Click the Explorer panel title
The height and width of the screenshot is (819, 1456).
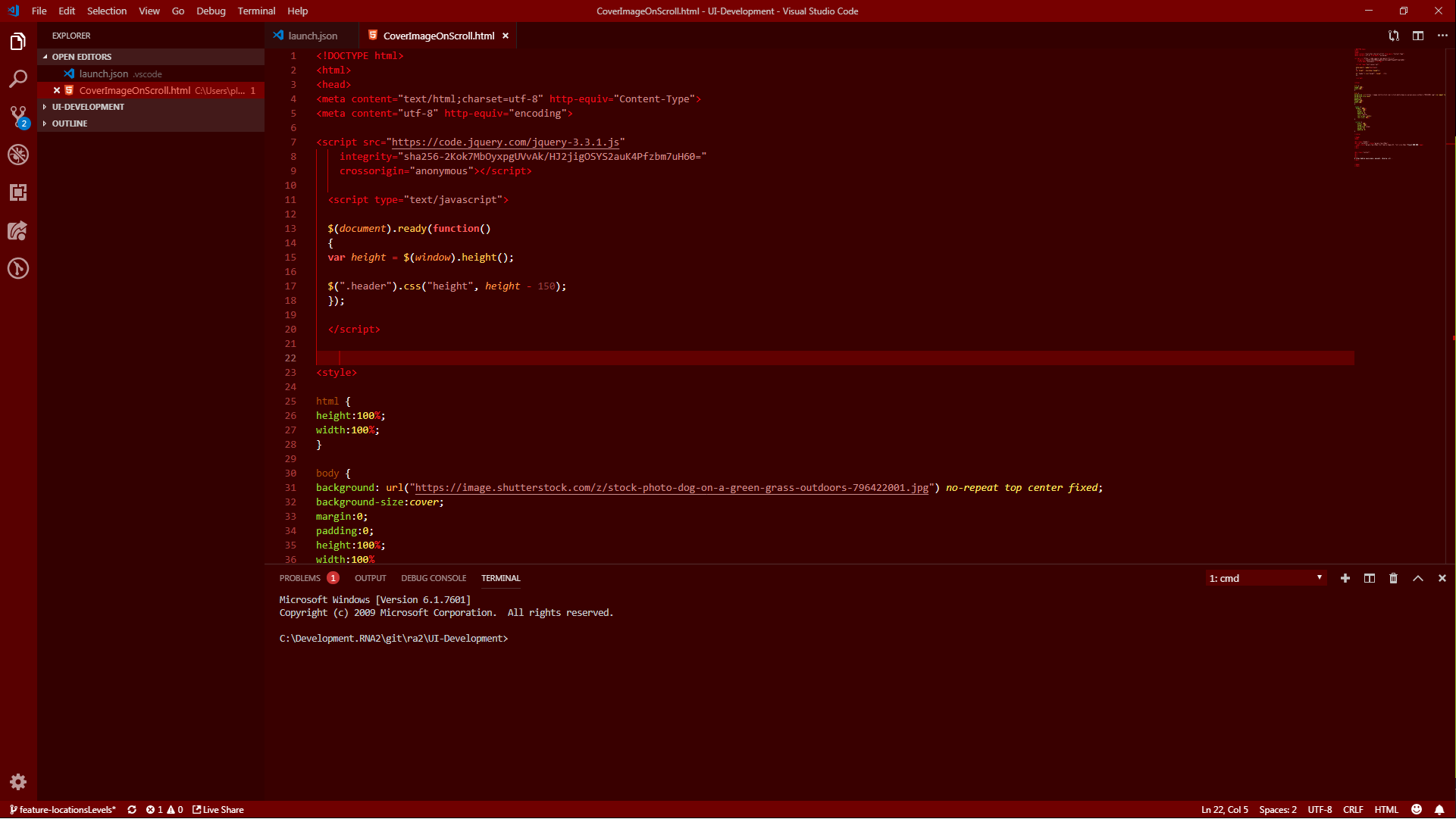click(71, 36)
